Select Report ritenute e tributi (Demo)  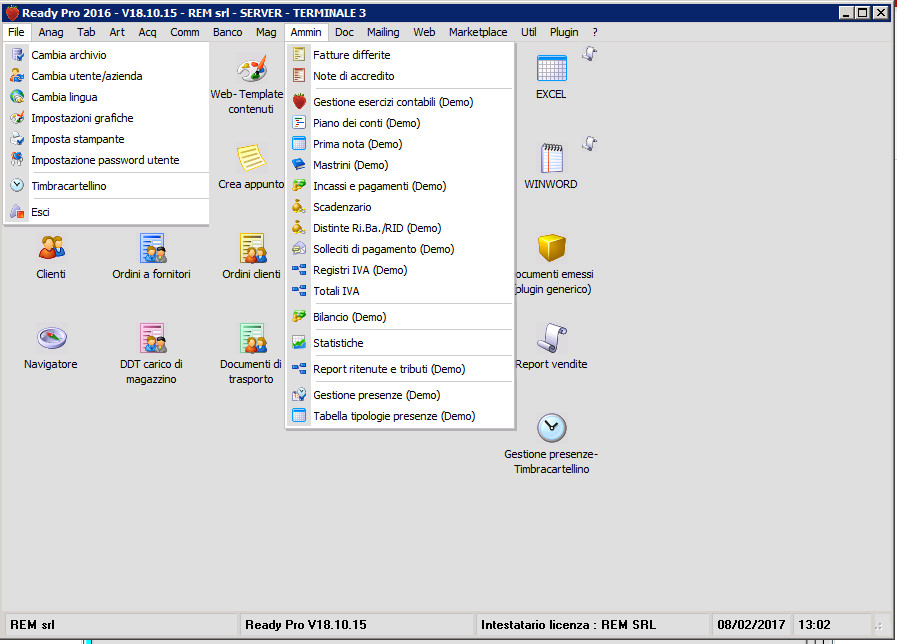pos(400,369)
